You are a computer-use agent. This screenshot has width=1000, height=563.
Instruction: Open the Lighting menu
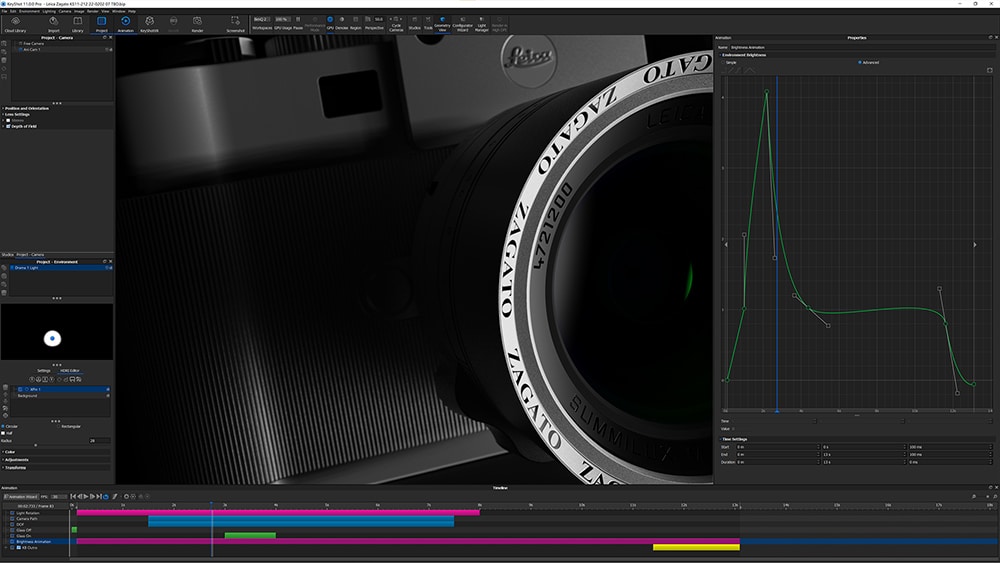47,11
